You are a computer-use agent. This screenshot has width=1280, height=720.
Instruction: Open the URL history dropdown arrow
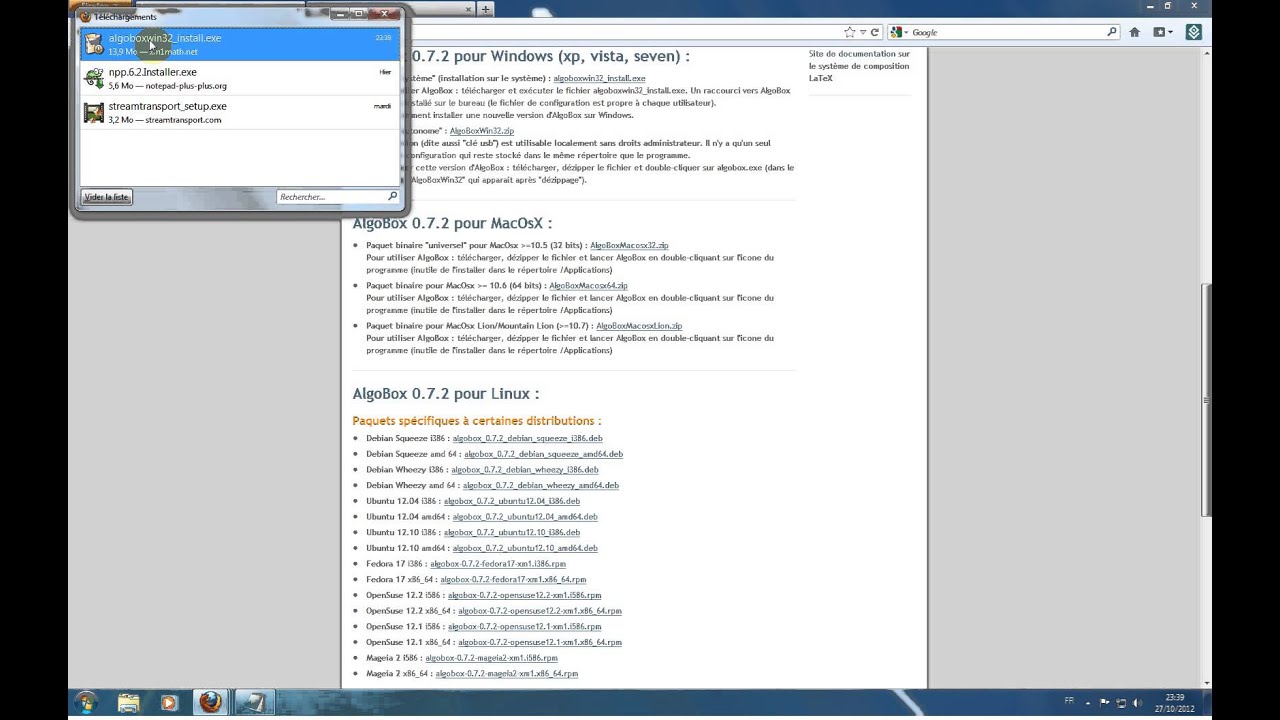(x=862, y=32)
